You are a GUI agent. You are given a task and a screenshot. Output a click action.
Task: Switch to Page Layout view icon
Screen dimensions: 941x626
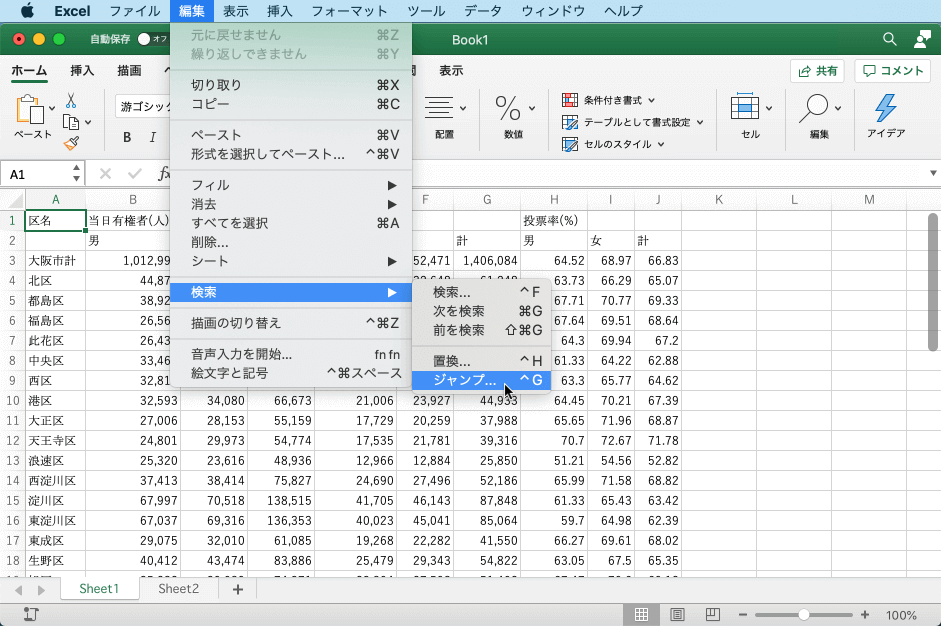(x=677, y=615)
